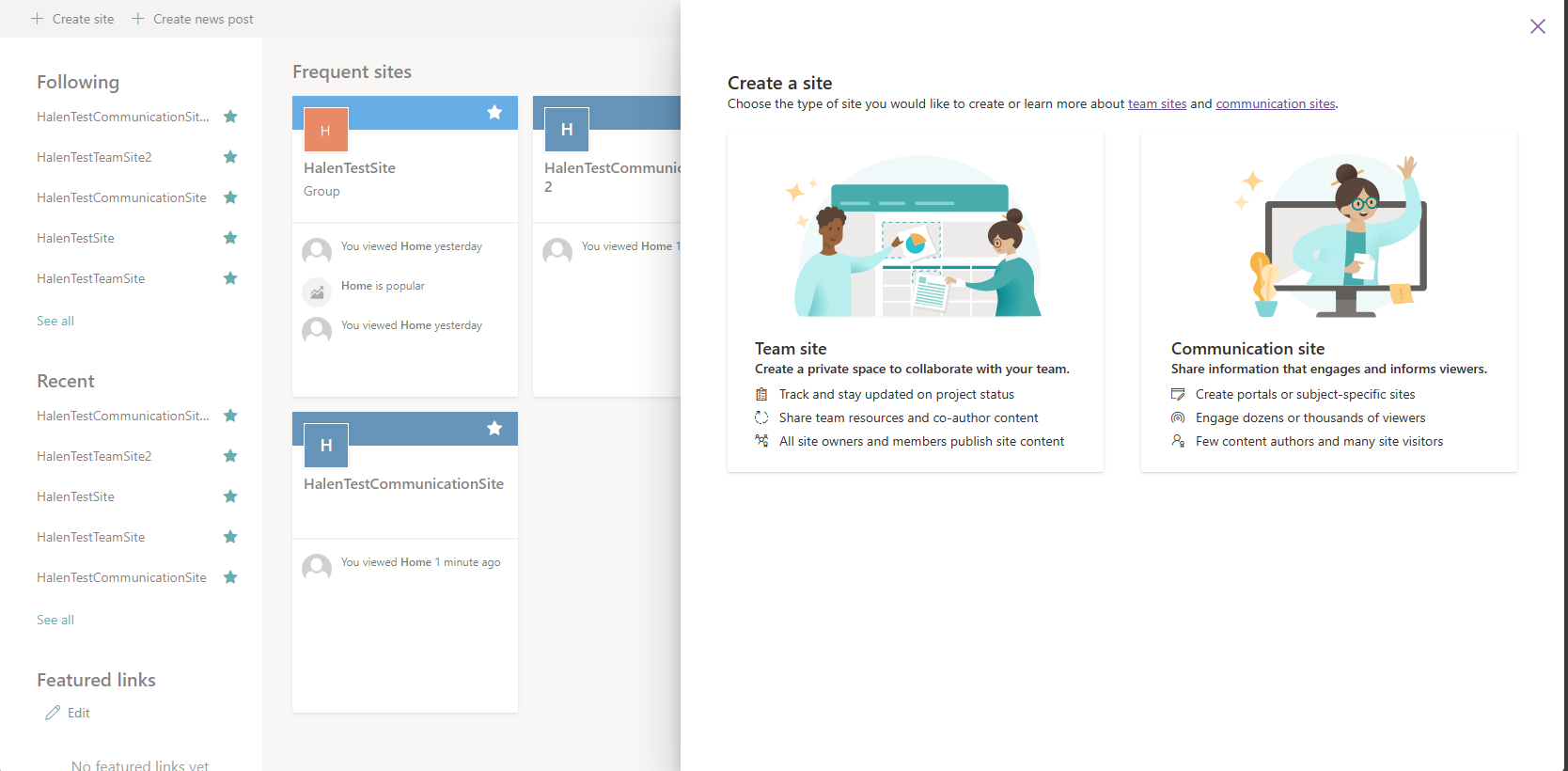Open HalenTestTeamSite in Following list
The width and height of the screenshot is (1568, 771).
pos(90,278)
